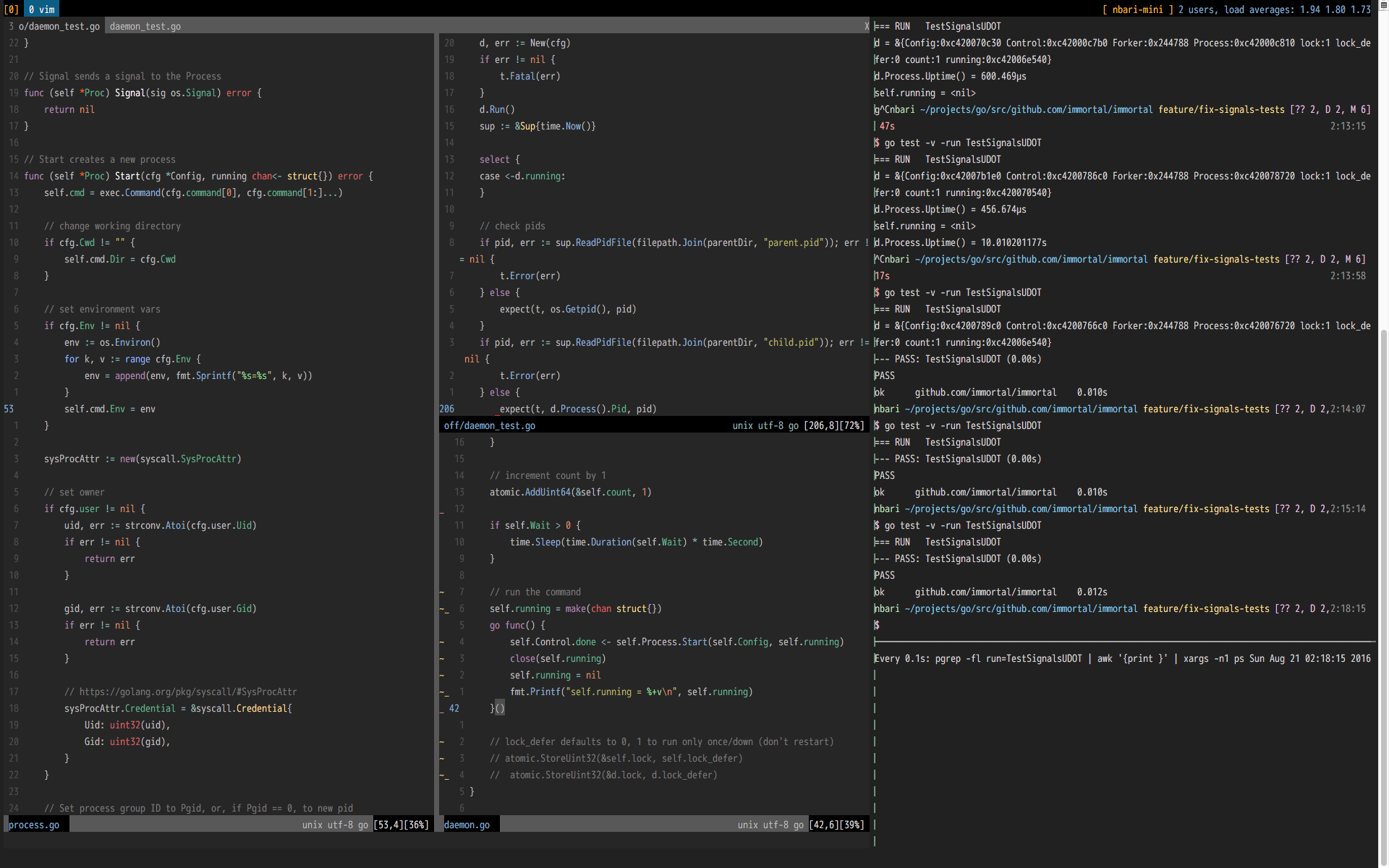Click the 2:13:15 timestamp in terminal
The image size is (1389, 868).
1348,126
